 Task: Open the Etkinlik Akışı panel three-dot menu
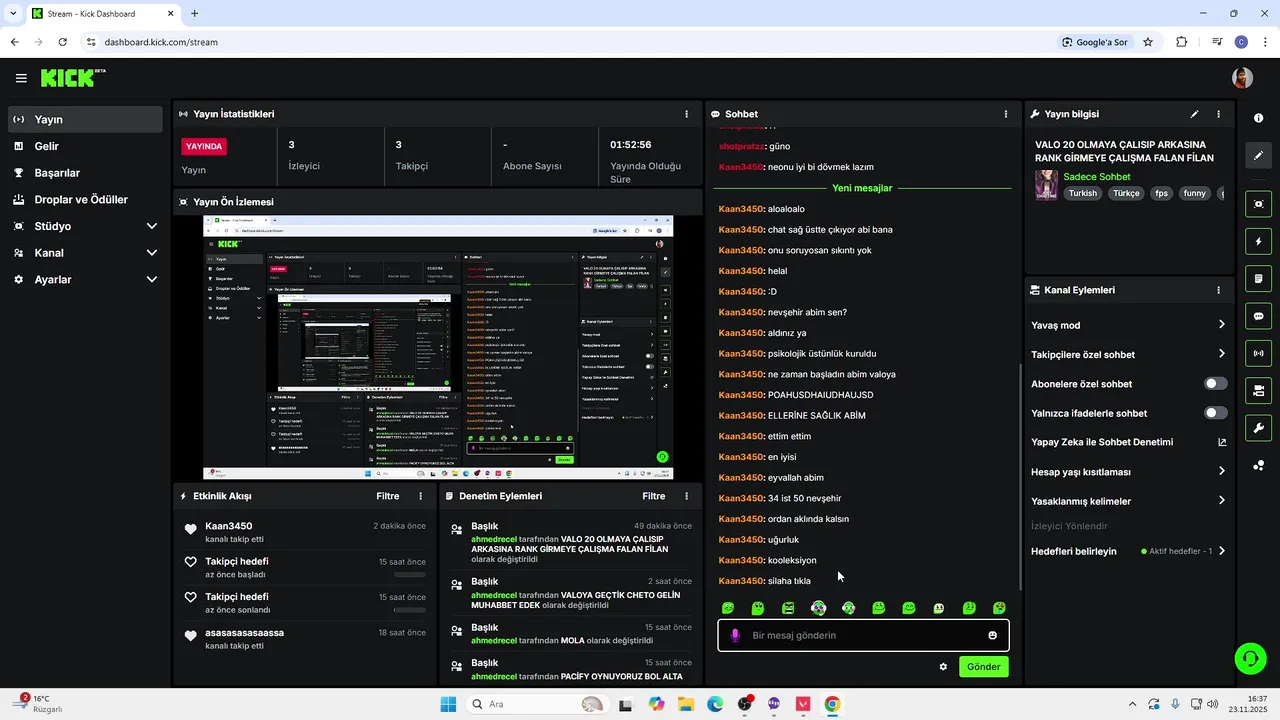point(420,496)
